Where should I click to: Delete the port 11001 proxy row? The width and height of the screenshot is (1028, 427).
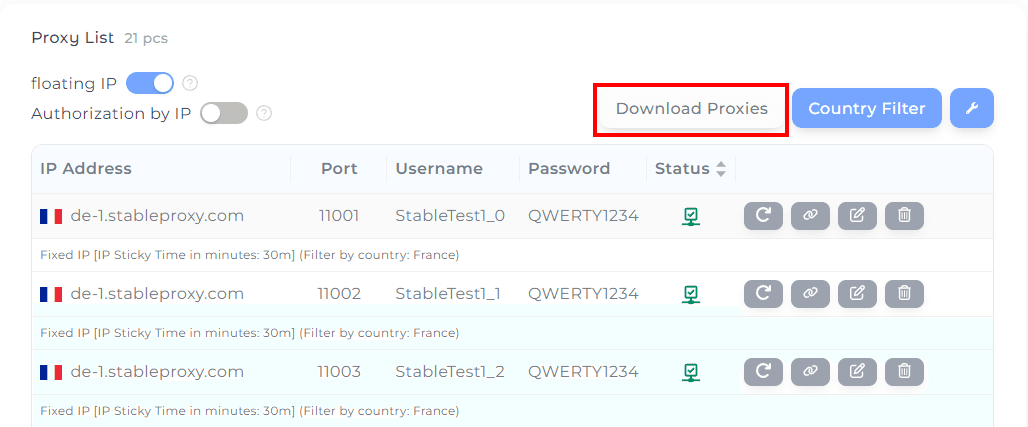[904, 216]
